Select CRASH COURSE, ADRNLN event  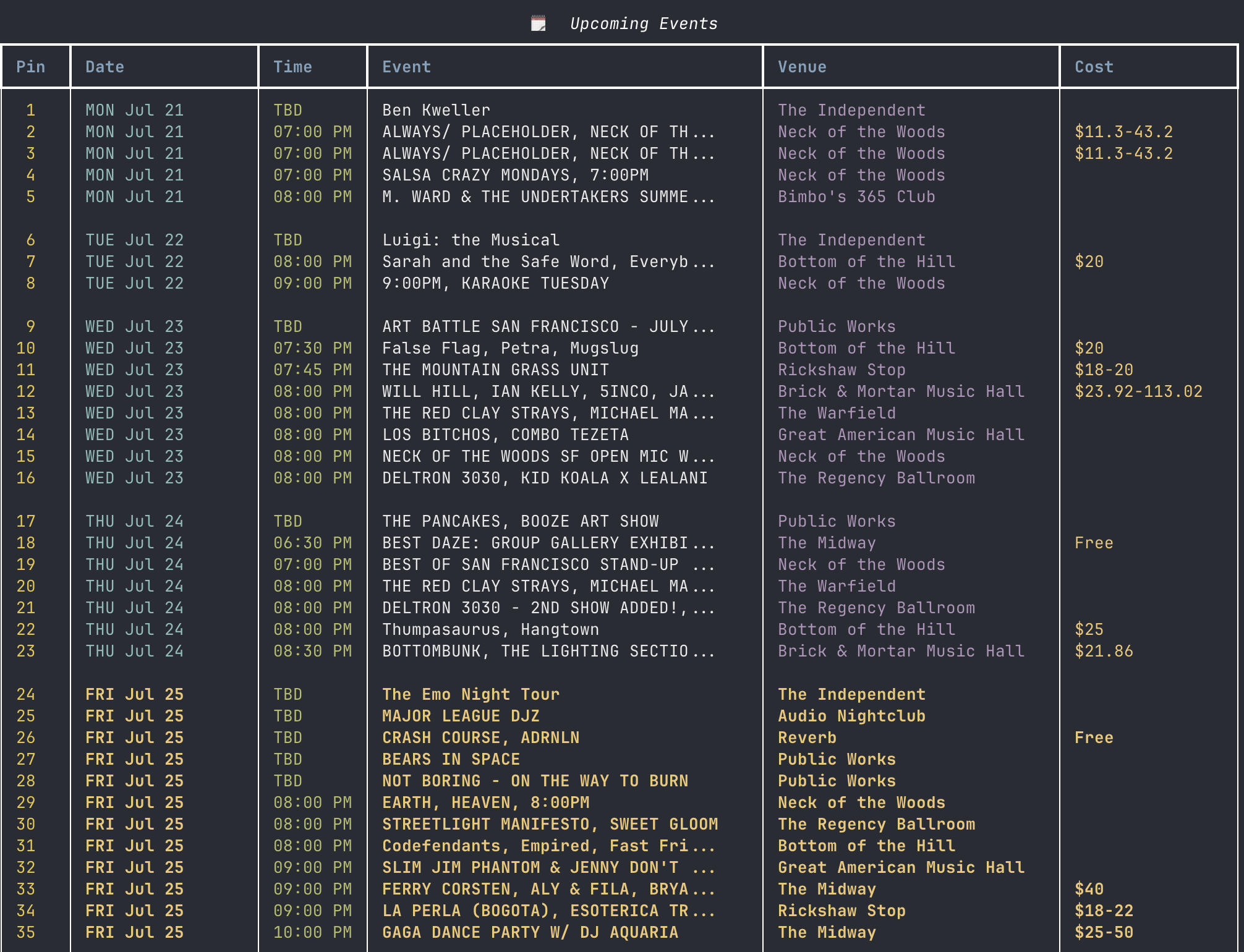[x=480, y=737]
